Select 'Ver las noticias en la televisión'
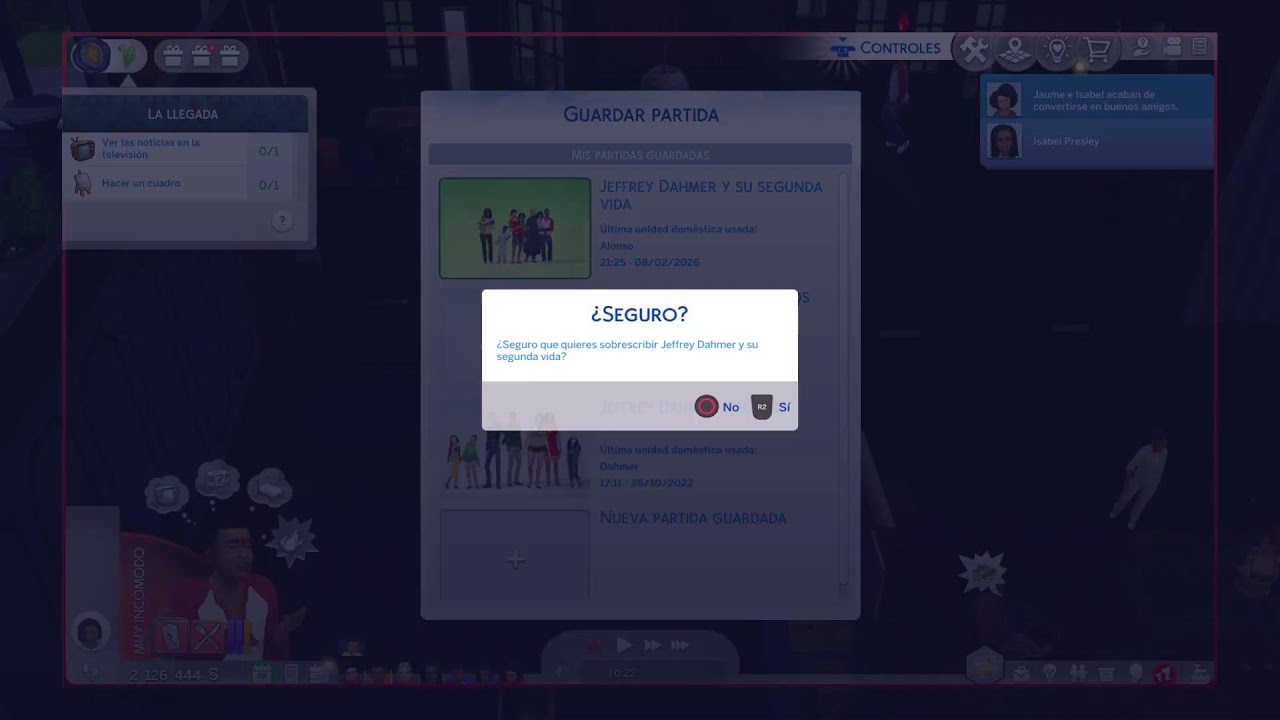 click(151, 149)
